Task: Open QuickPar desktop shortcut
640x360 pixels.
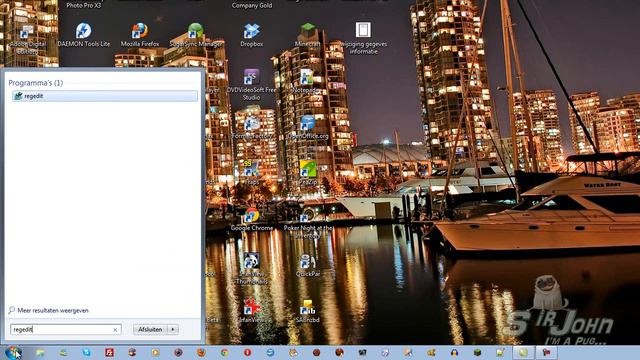Action: (x=307, y=266)
